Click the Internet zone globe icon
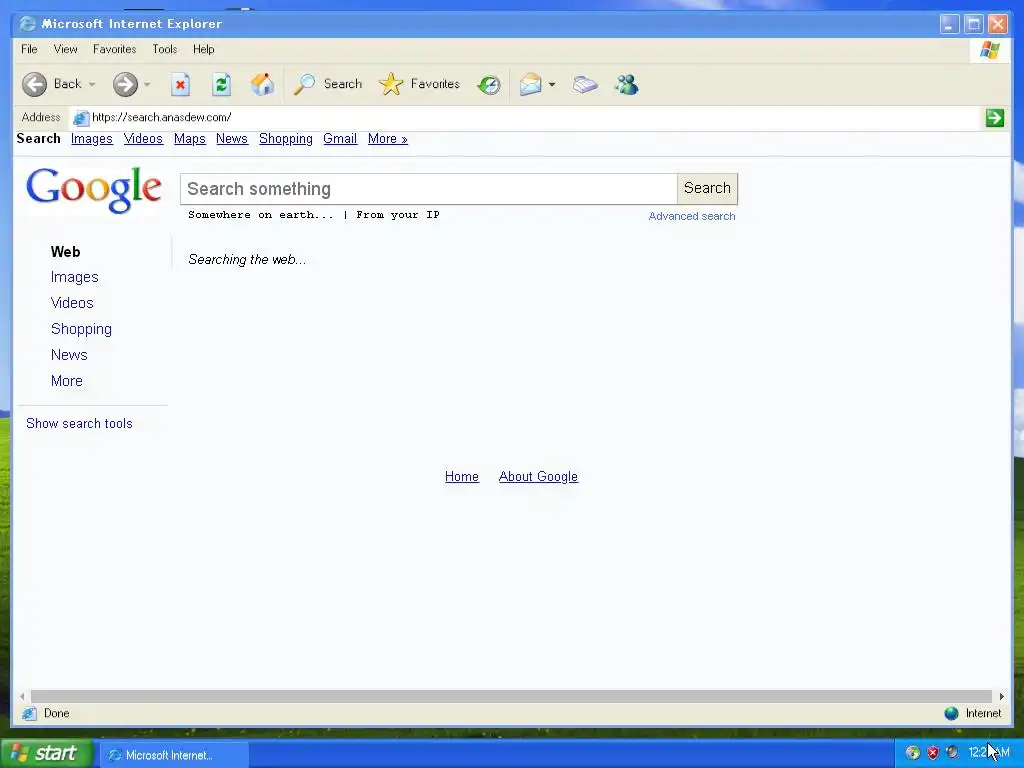 point(952,714)
